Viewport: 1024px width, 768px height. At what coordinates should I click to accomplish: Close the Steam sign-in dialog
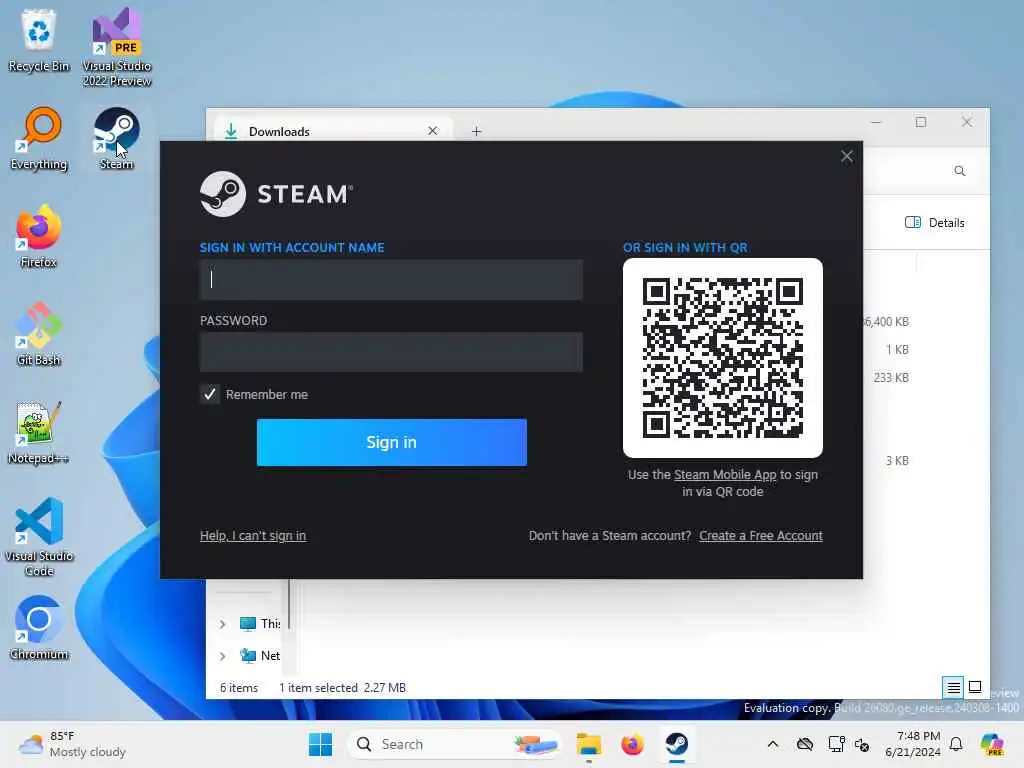click(x=847, y=156)
